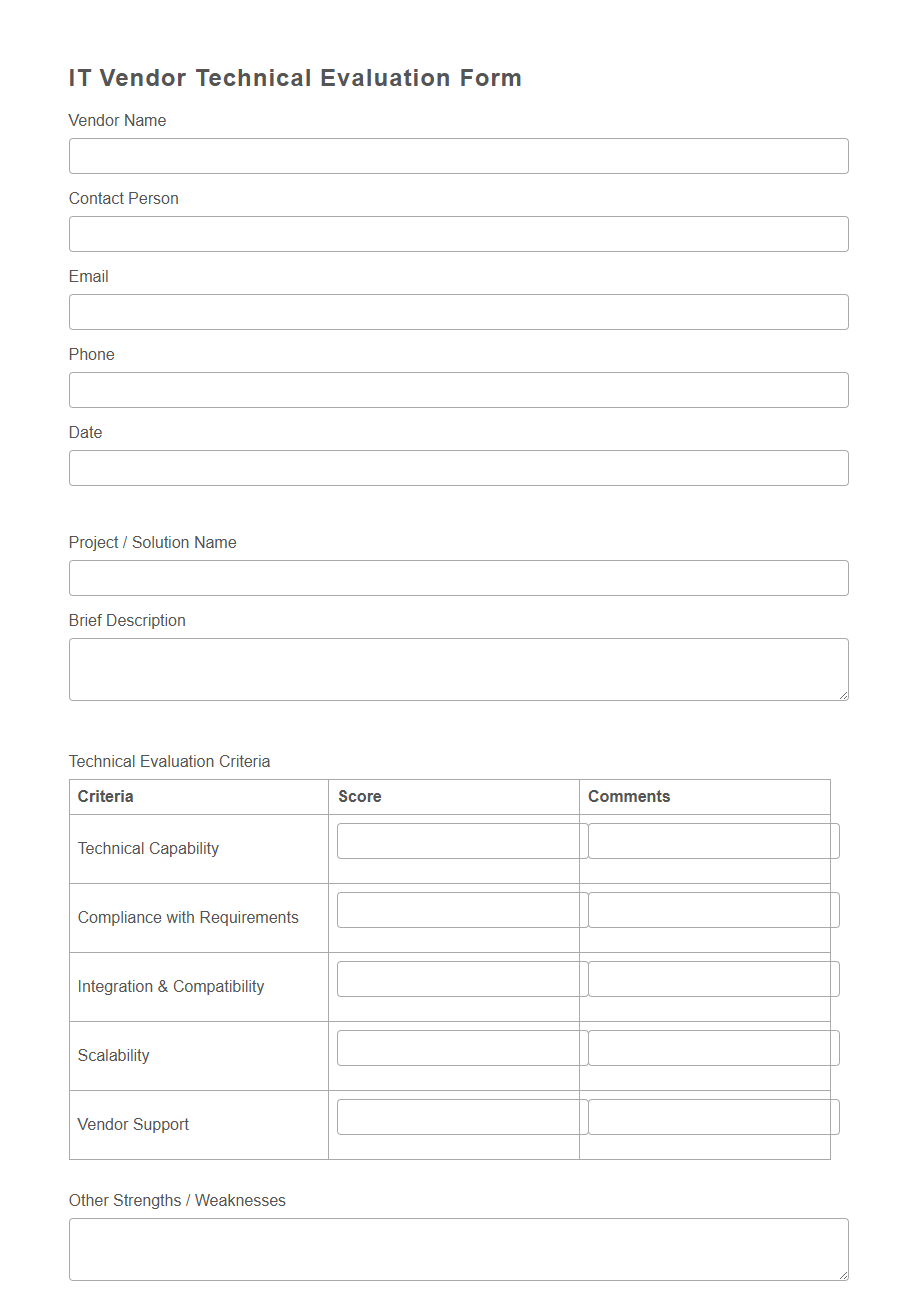
Task: Focus the Phone input field
Action: point(458,390)
